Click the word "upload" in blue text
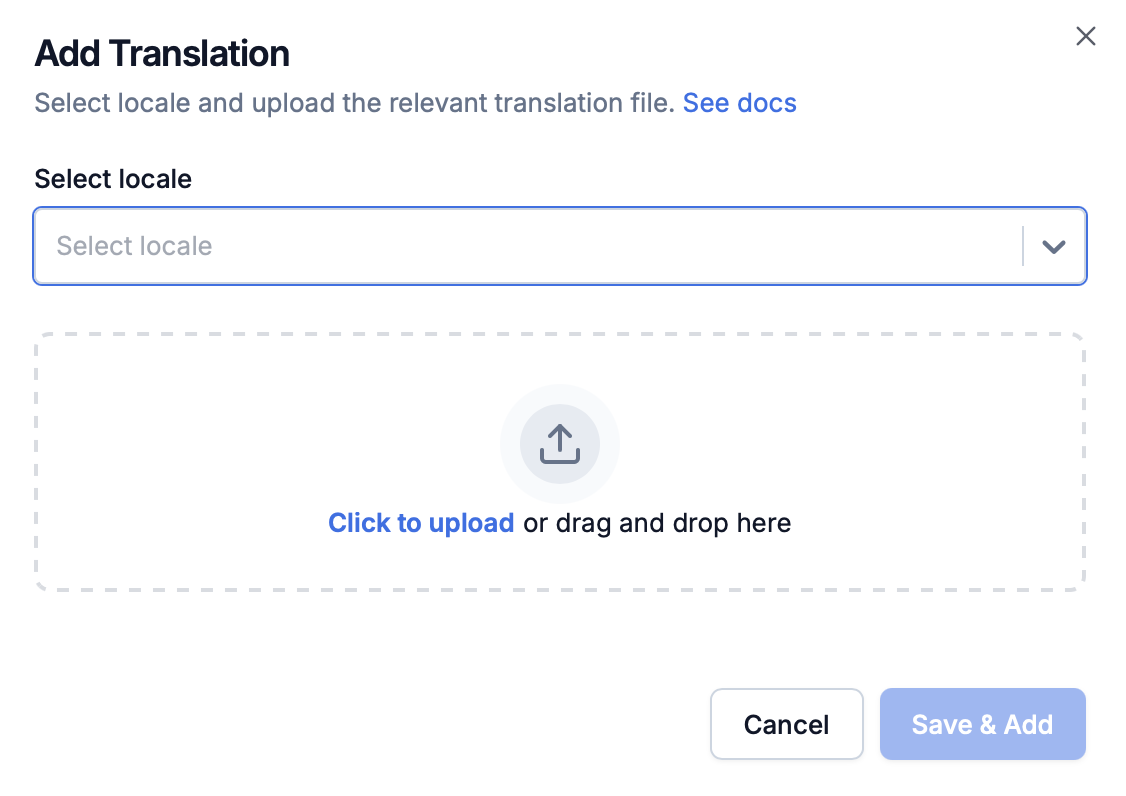The image size is (1126, 796). tap(471, 523)
